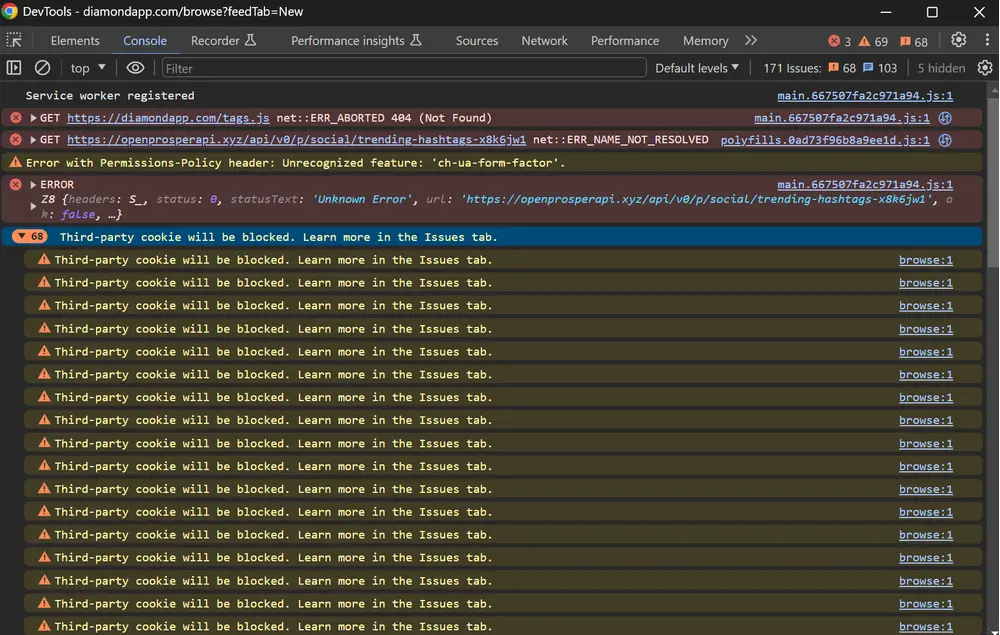Switch to the Network tab
Image resolution: width=1000 pixels, height=635 pixels.
(x=544, y=41)
